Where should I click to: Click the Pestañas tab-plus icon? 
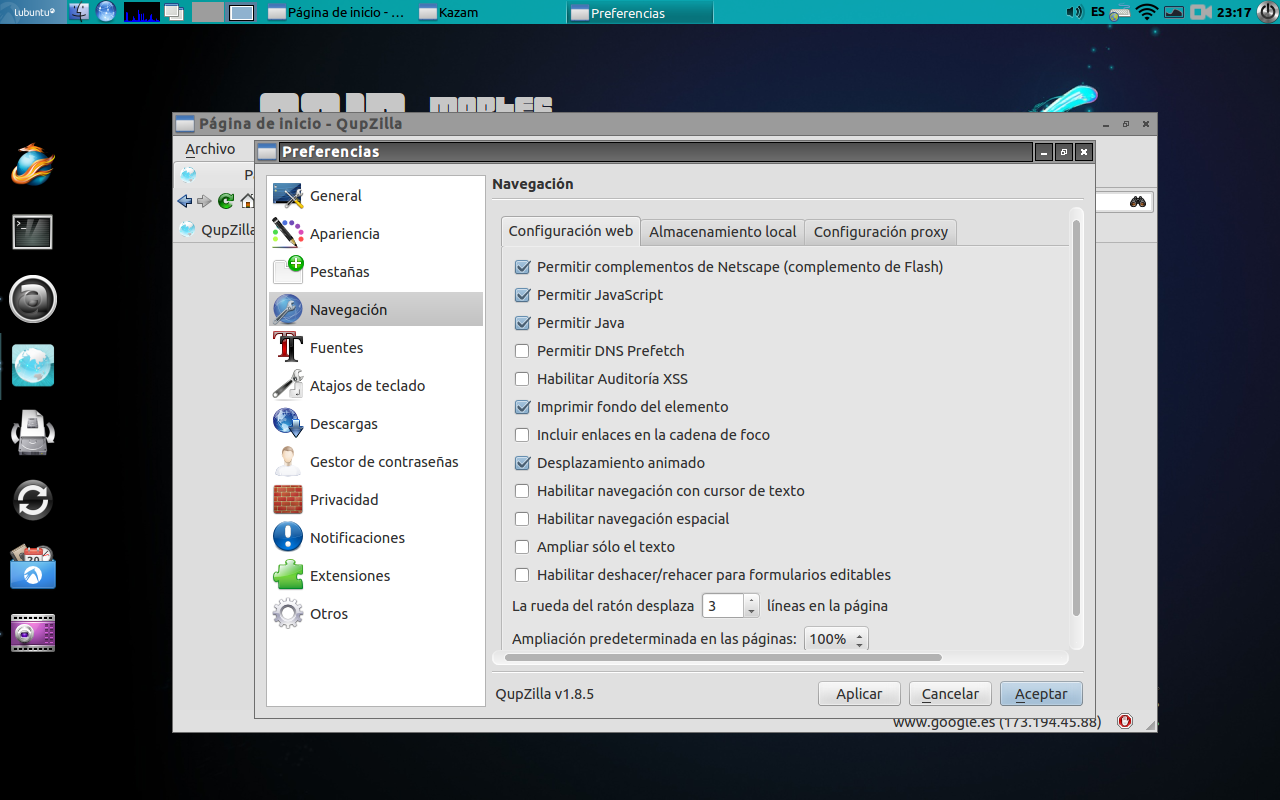coord(288,272)
